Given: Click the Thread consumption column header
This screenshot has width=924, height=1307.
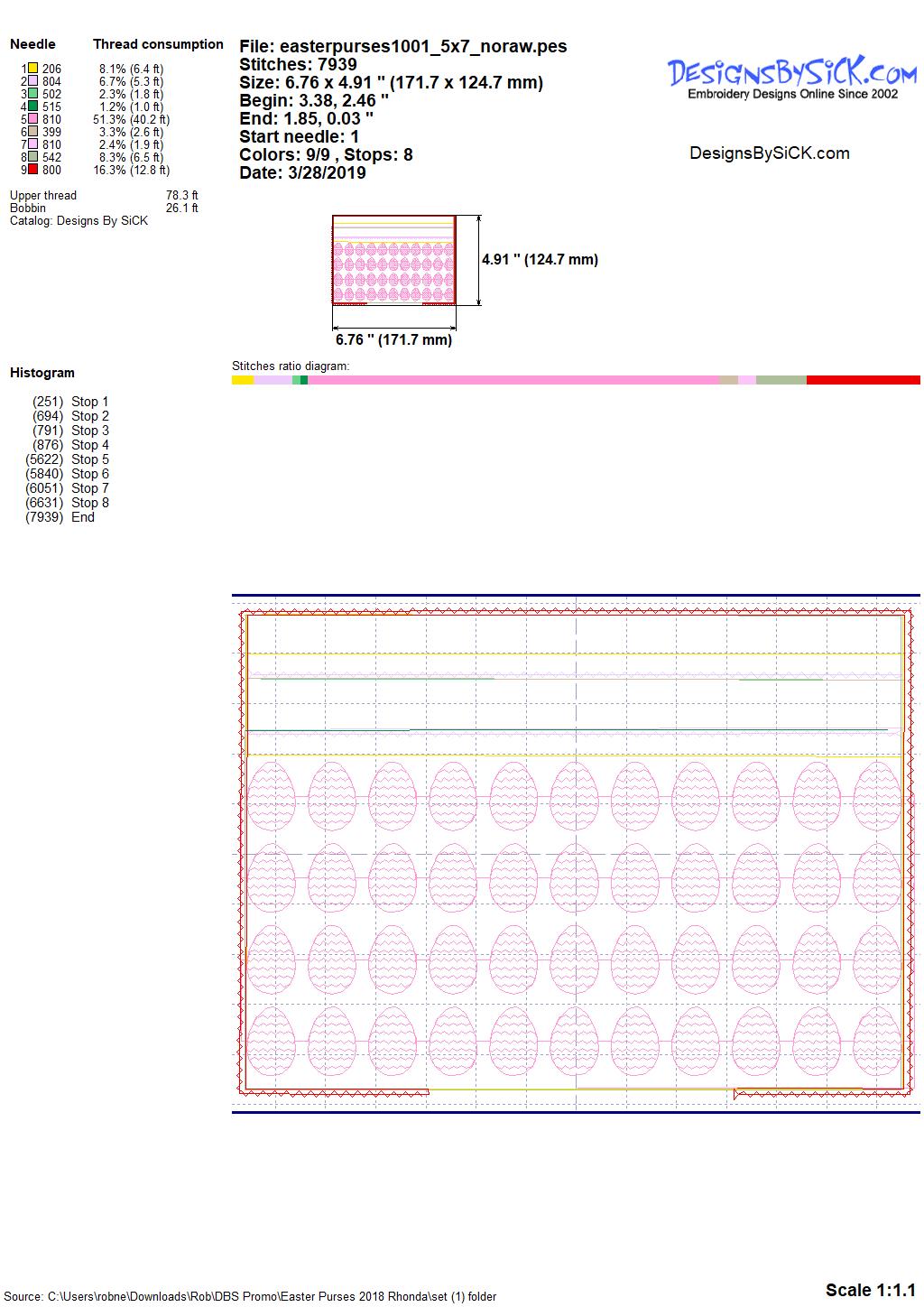Looking at the screenshot, I should (158, 44).
